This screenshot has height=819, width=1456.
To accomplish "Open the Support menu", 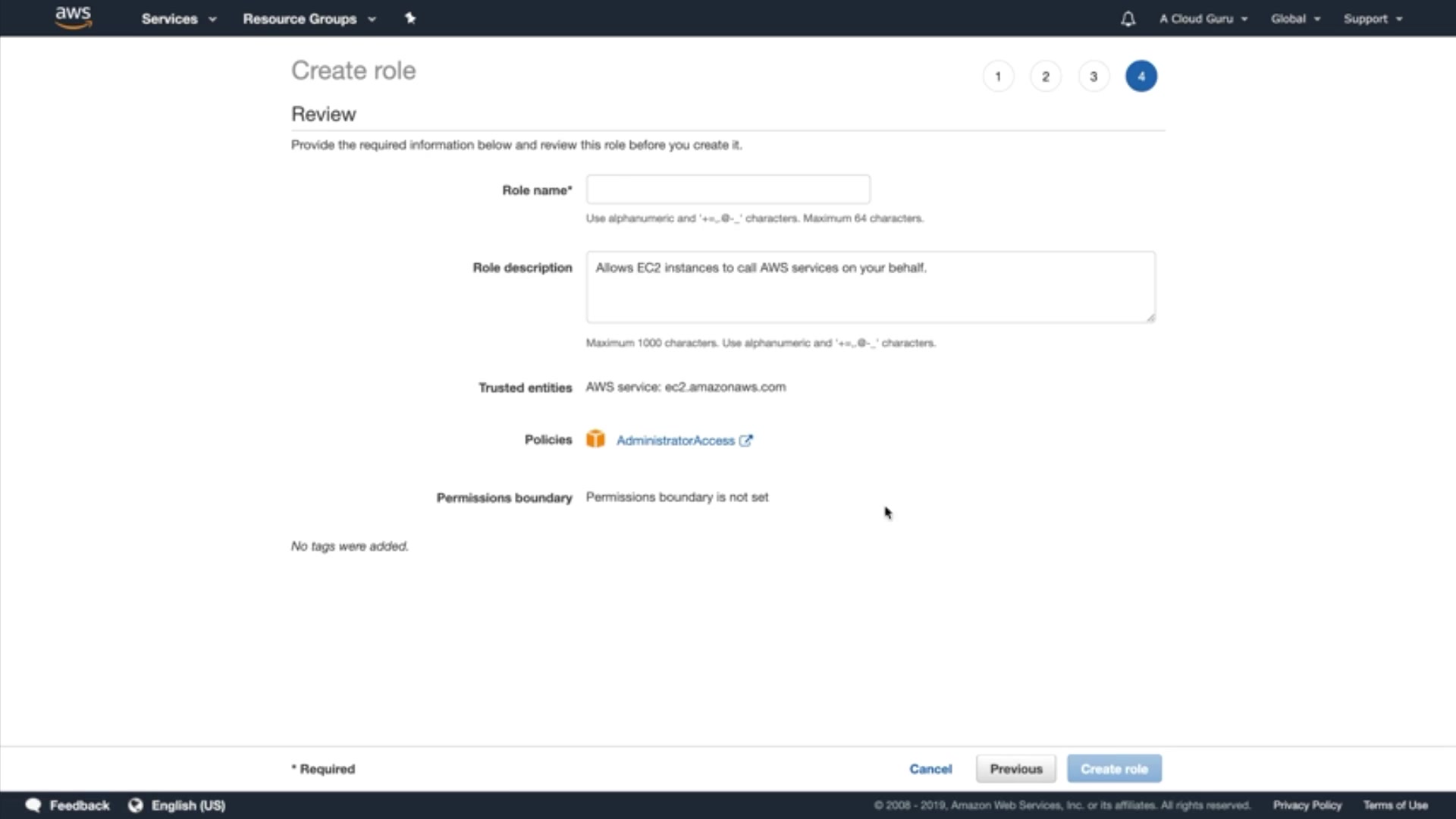I will pos(1373,19).
